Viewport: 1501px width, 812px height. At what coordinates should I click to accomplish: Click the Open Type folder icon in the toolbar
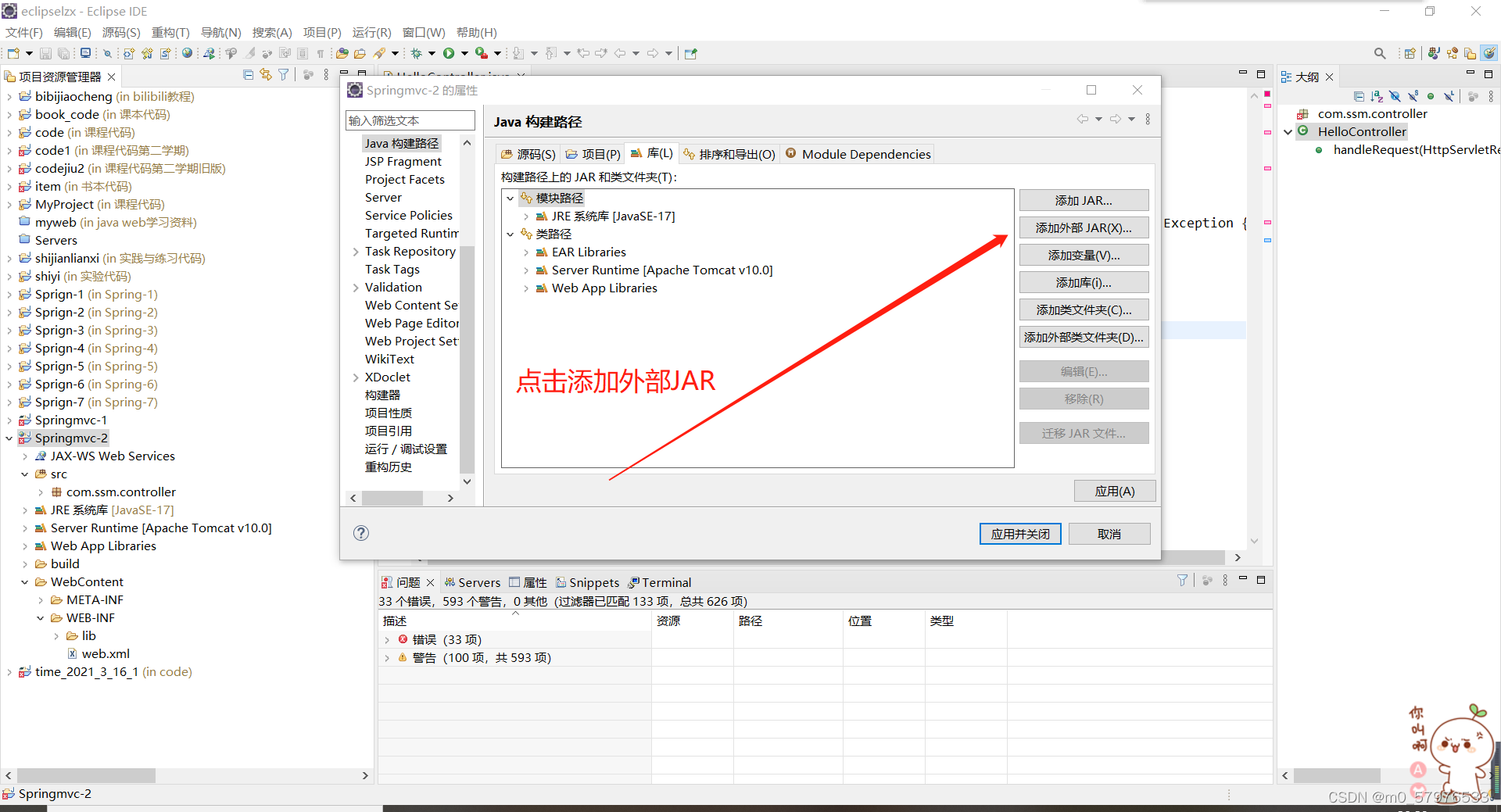342,53
